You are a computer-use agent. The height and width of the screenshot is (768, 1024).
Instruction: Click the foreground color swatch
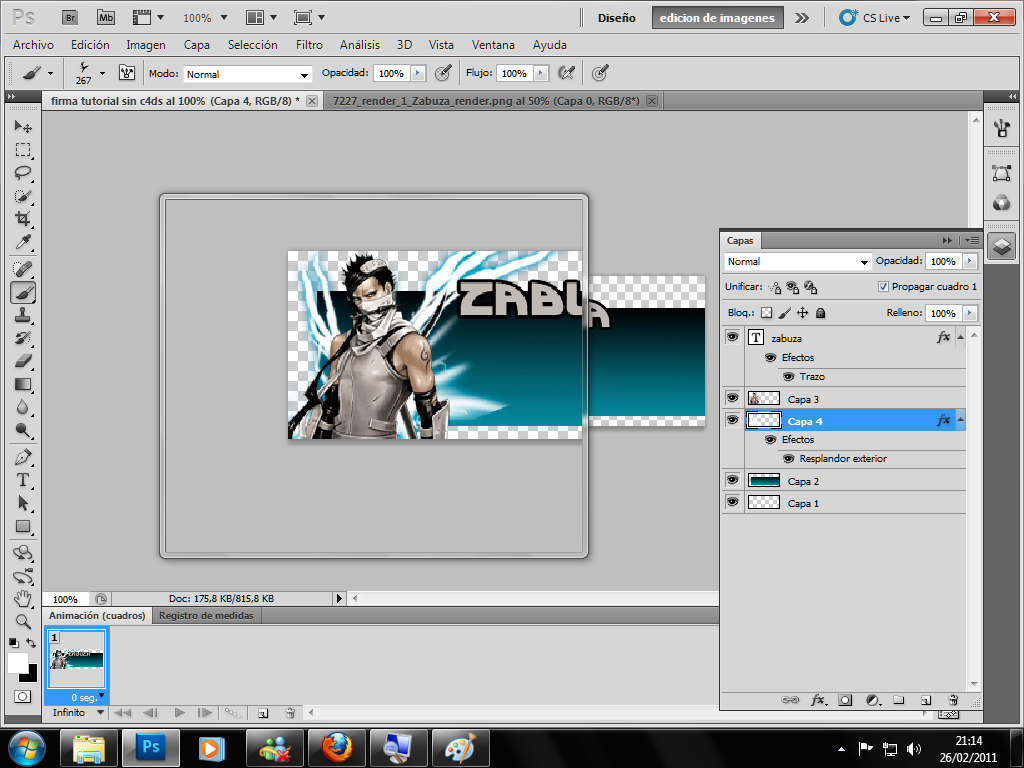click(x=18, y=662)
